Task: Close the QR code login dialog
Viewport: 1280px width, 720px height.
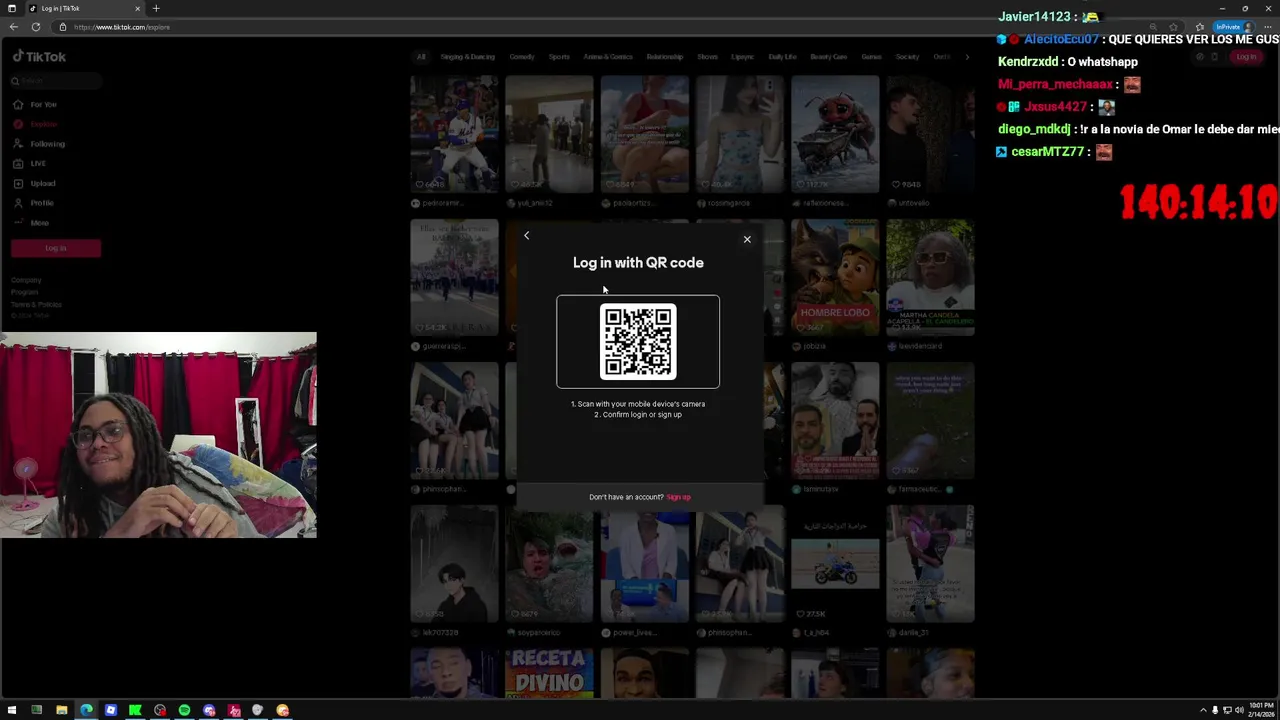Action: pyautogui.click(x=747, y=239)
